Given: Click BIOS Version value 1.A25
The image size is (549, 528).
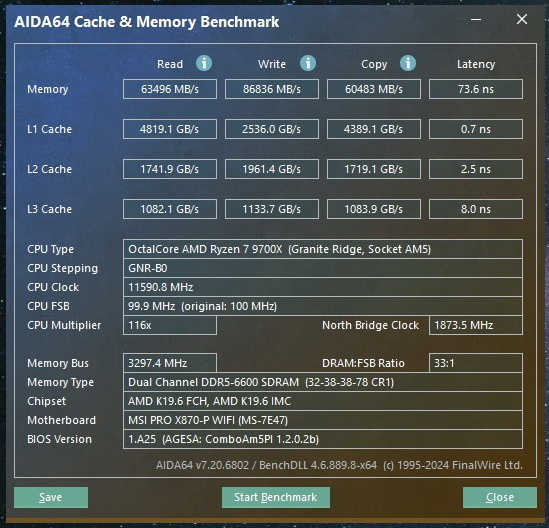Looking at the screenshot, I should [x=323, y=439].
